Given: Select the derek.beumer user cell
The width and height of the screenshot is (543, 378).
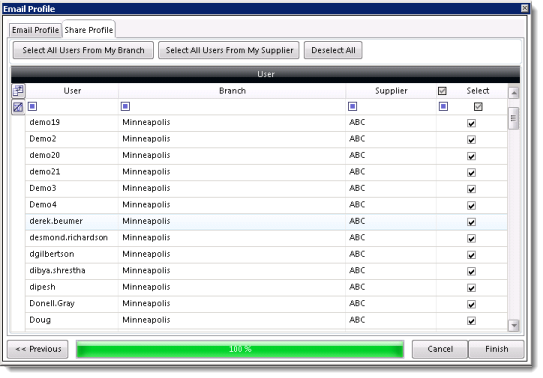Looking at the screenshot, I should click(72, 221).
